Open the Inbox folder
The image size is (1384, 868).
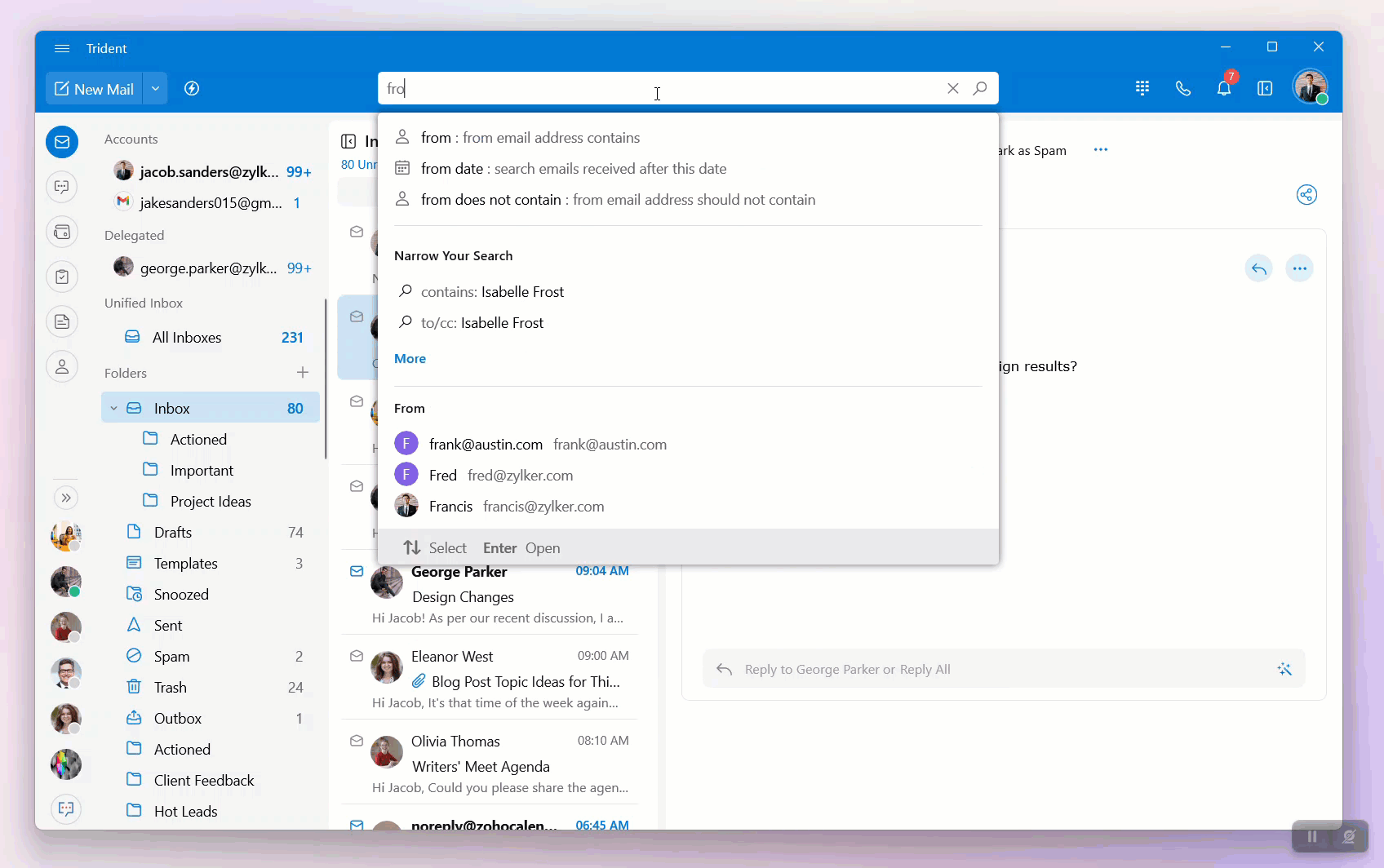[211, 408]
